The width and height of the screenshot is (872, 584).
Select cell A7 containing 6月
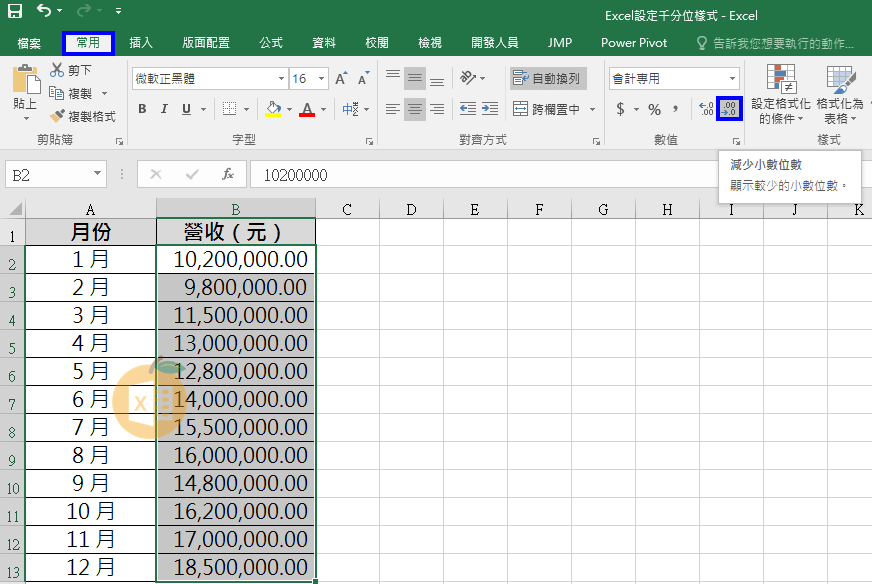point(91,399)
